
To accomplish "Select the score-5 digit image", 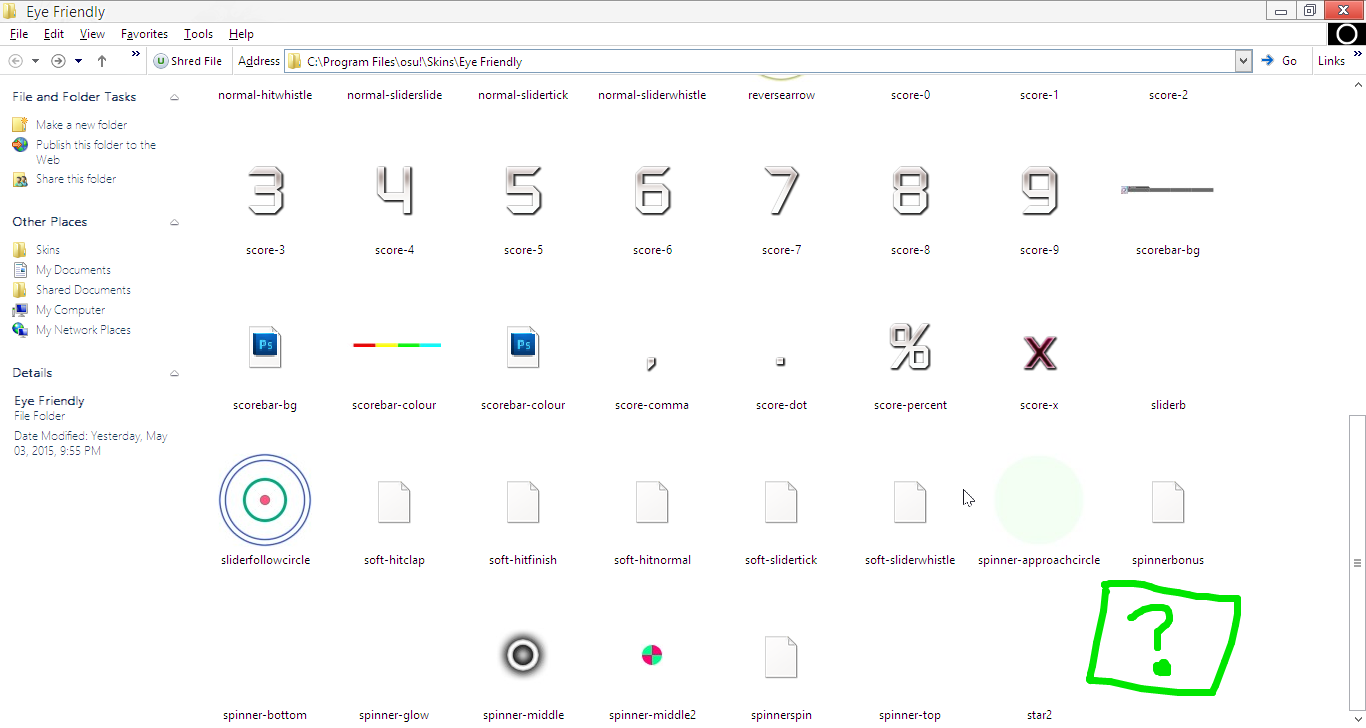I will [523, 191].
